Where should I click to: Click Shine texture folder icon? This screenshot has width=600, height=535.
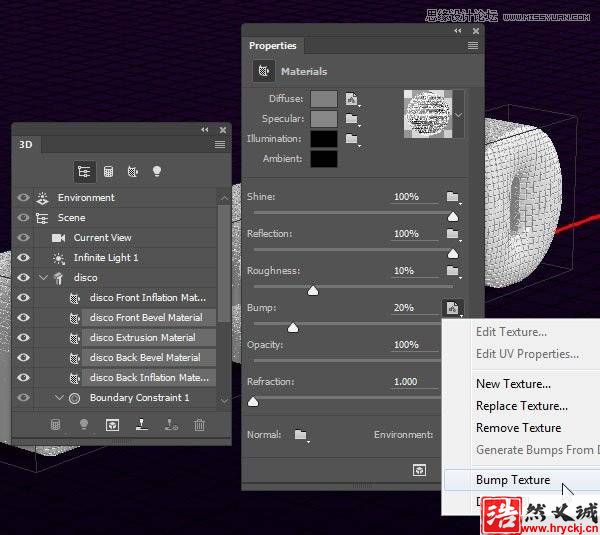(453, 197)
